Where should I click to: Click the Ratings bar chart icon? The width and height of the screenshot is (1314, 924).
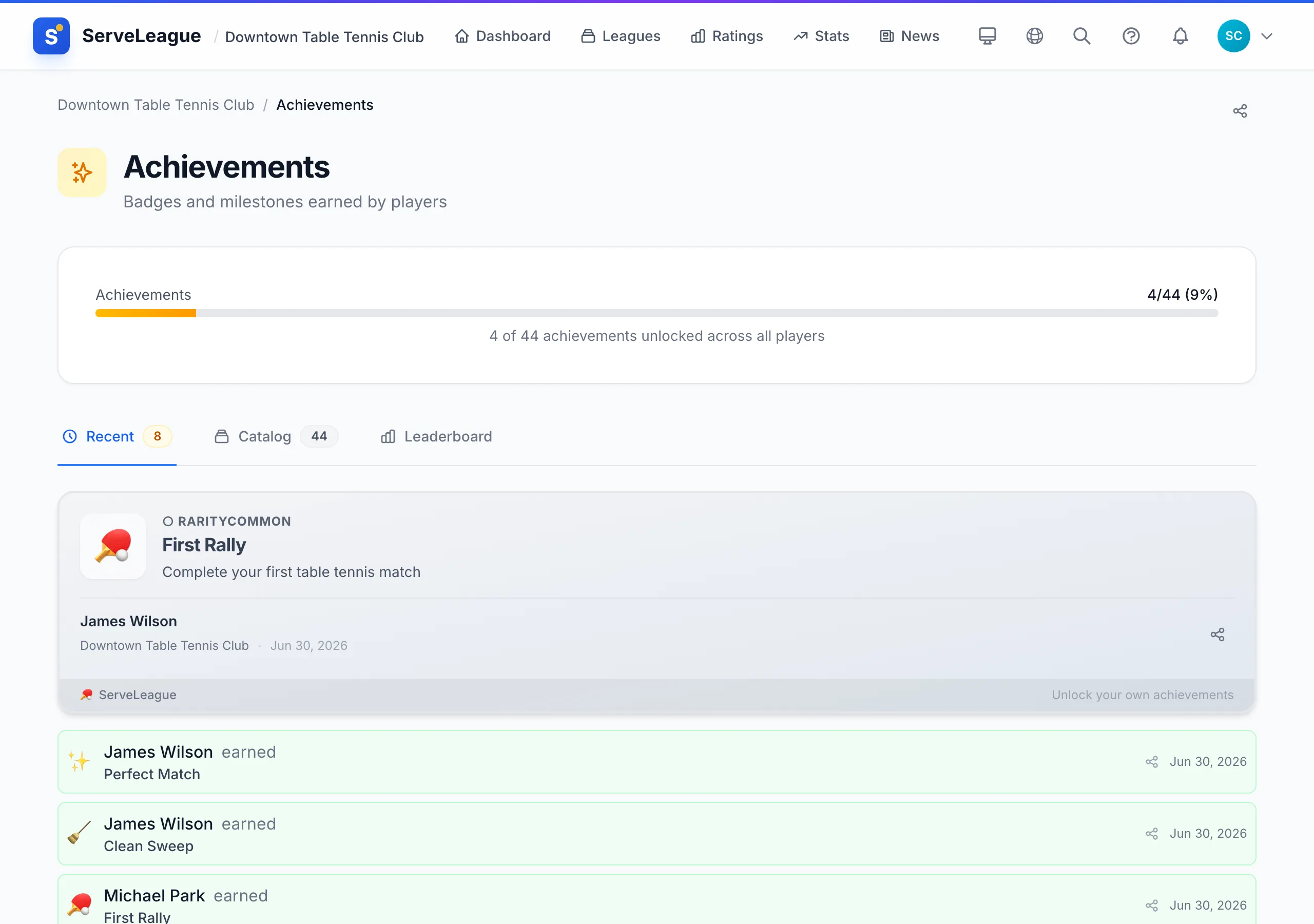coord(698,36)
